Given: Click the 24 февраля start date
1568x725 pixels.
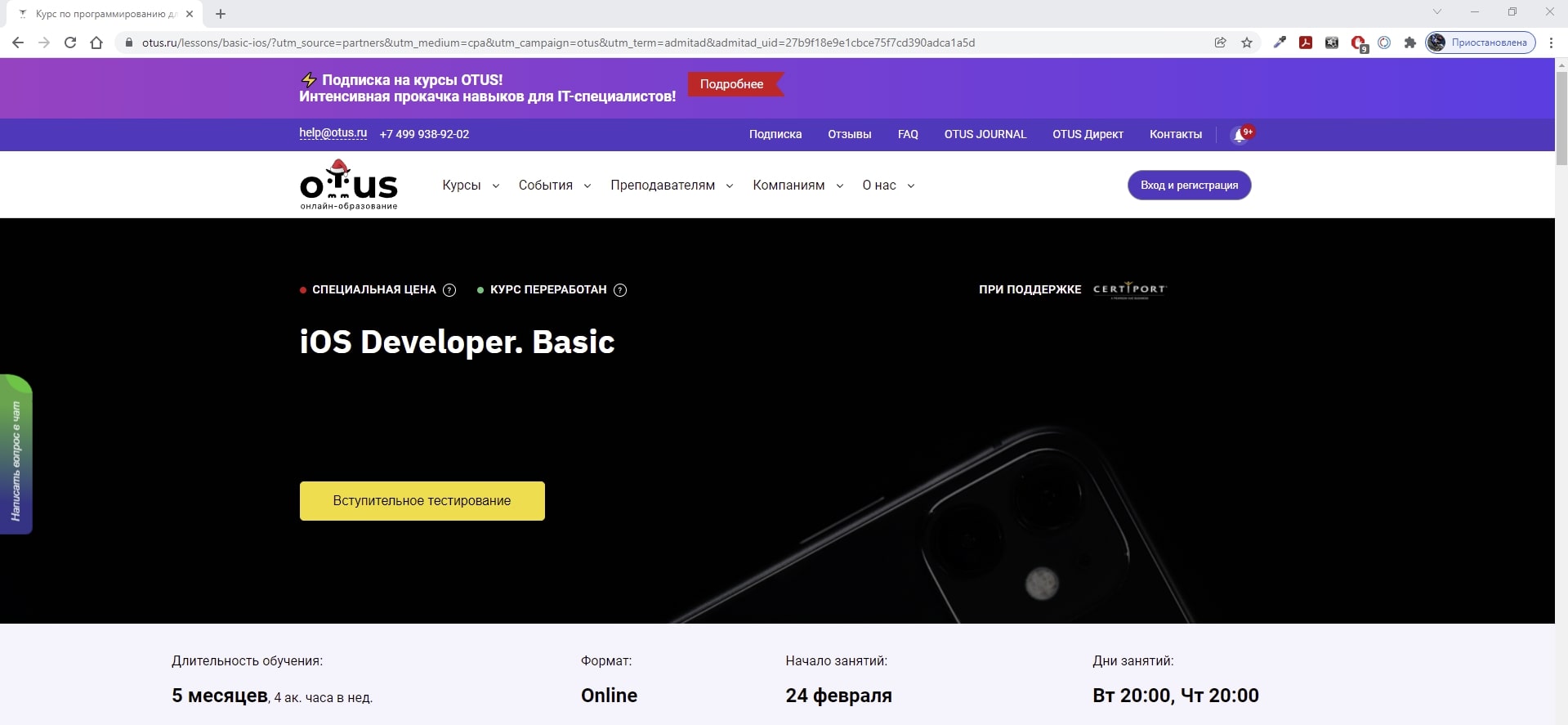Looking at the screenshot, I should coord(838,696).
